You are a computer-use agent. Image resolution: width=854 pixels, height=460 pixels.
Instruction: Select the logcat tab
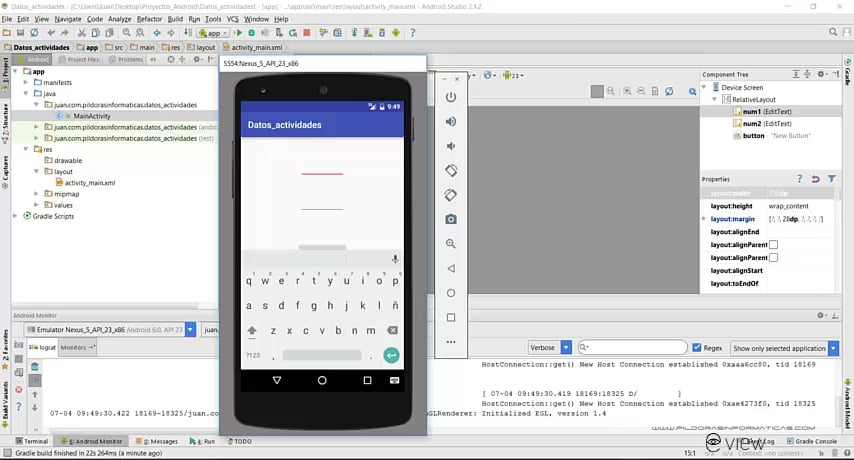pos(42,347)
